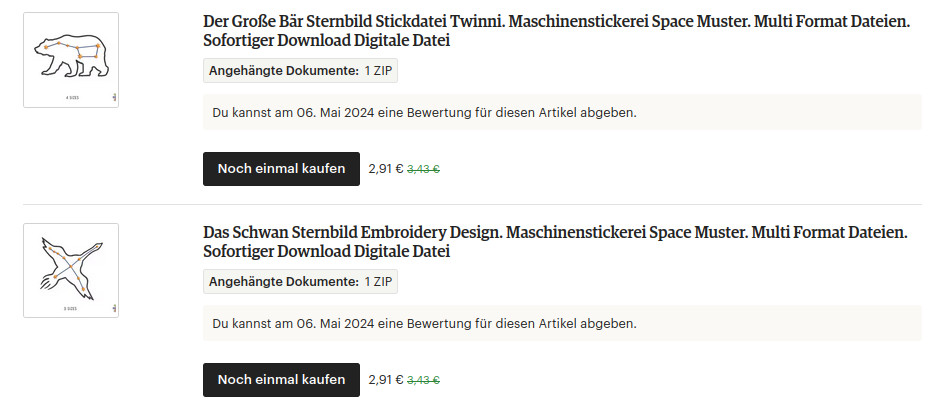The height and width of the screenshot is (412, 931).
Task: Click the '3 SIZES' label under swan drawing
Action: tap(71, 309)
